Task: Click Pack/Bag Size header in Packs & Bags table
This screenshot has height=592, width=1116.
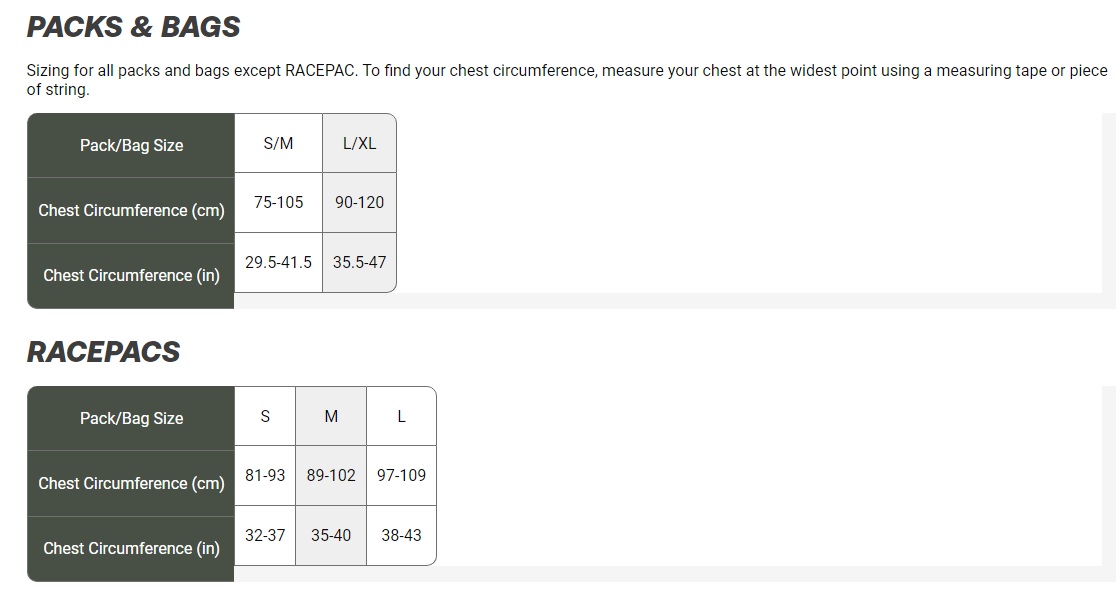Action: pos(131,145)
